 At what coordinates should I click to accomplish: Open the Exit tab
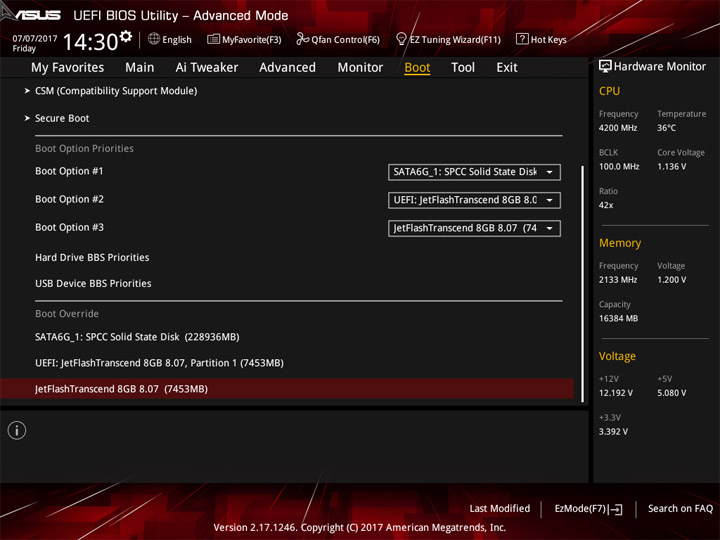click(x=507, y=68)
